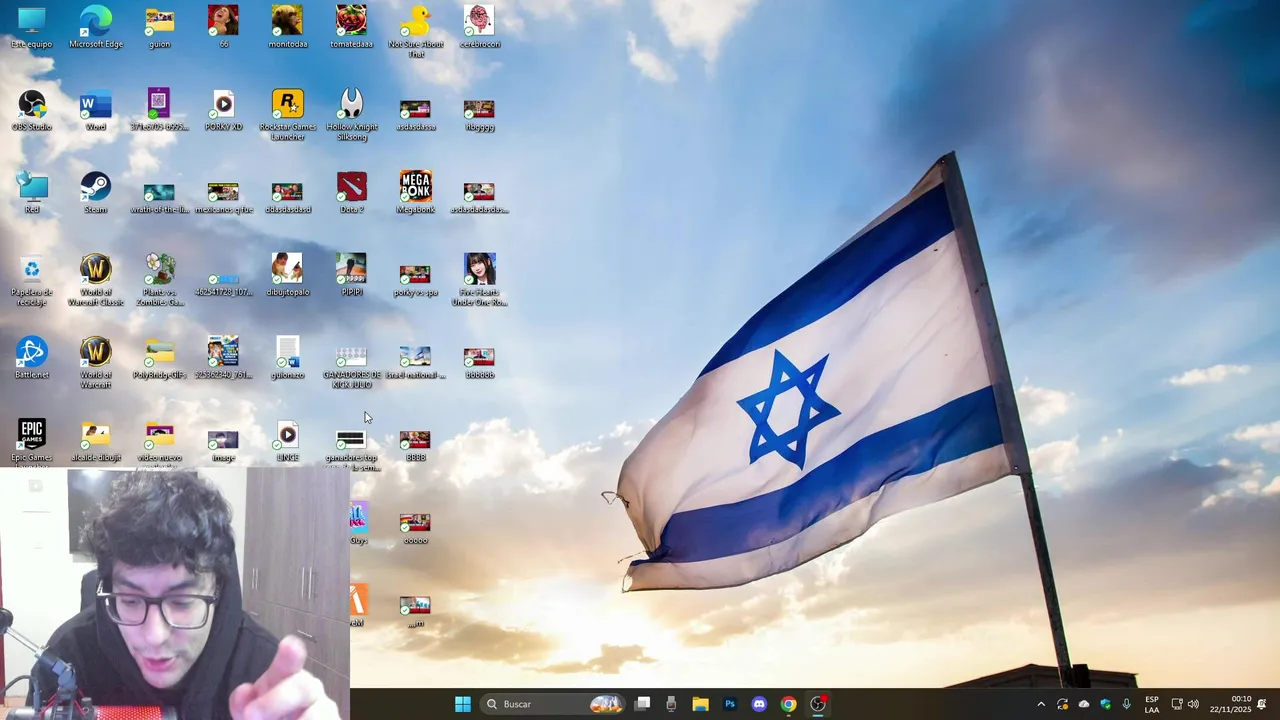Select the PIPIPI file icon
Viewport: 1280px width, 720px height.
[351, 276]
